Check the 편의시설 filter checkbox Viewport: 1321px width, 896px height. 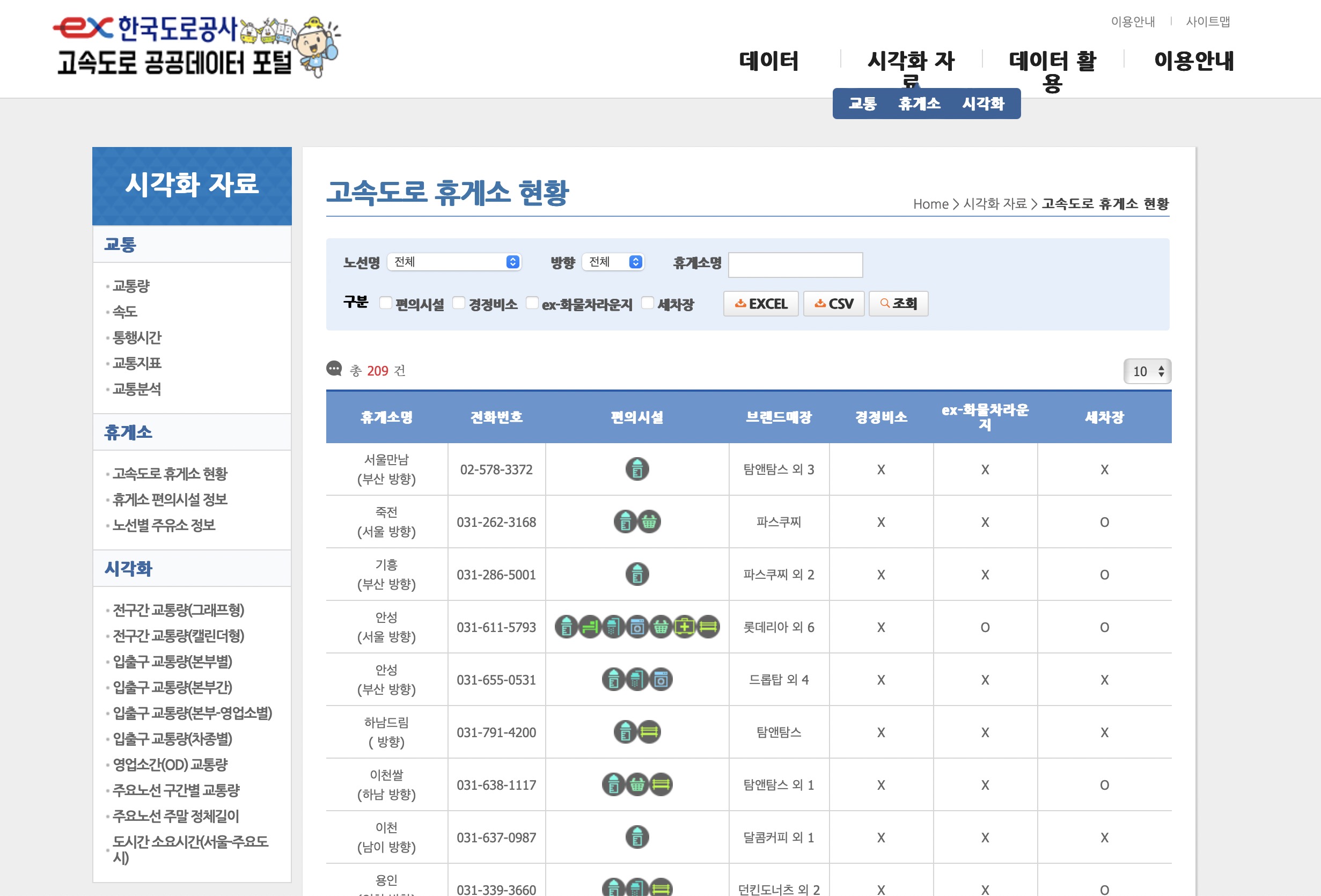pyautogui.click(x=385, y=303)
